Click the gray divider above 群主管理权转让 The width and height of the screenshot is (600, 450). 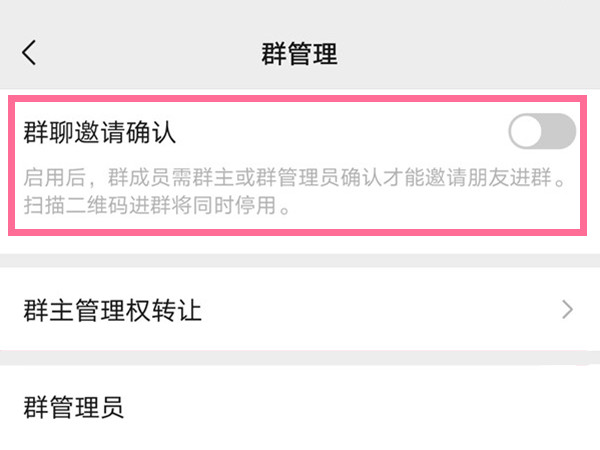click(x=300, y=261)
